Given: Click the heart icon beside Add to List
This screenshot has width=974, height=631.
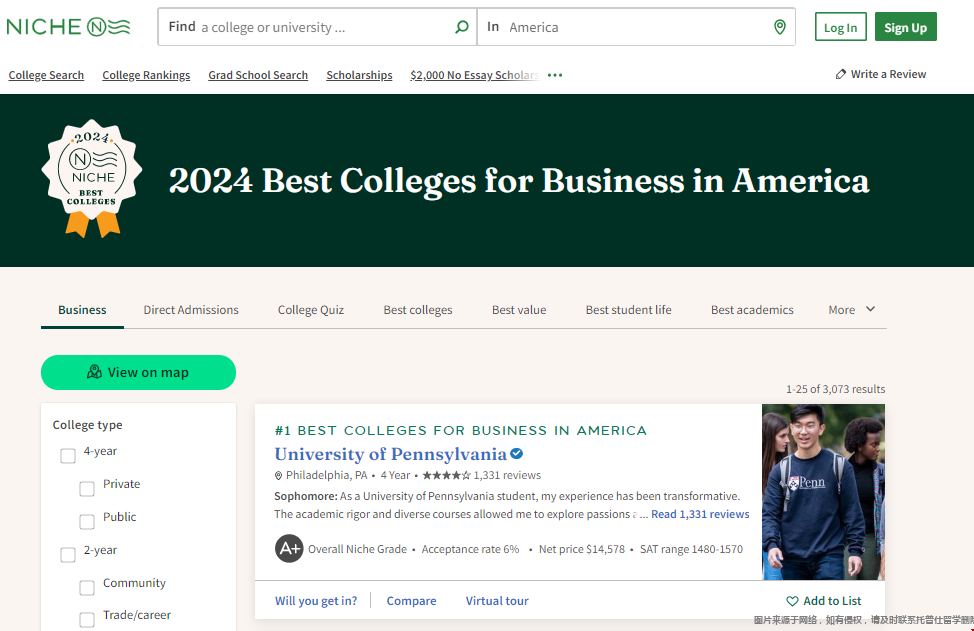Looking at the screenshot, I should click(x=792, y=601).
